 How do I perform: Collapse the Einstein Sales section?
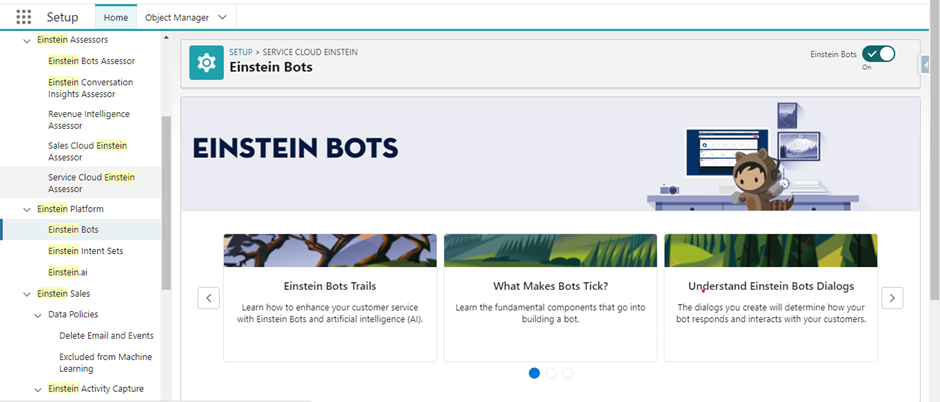click(26, 294)
